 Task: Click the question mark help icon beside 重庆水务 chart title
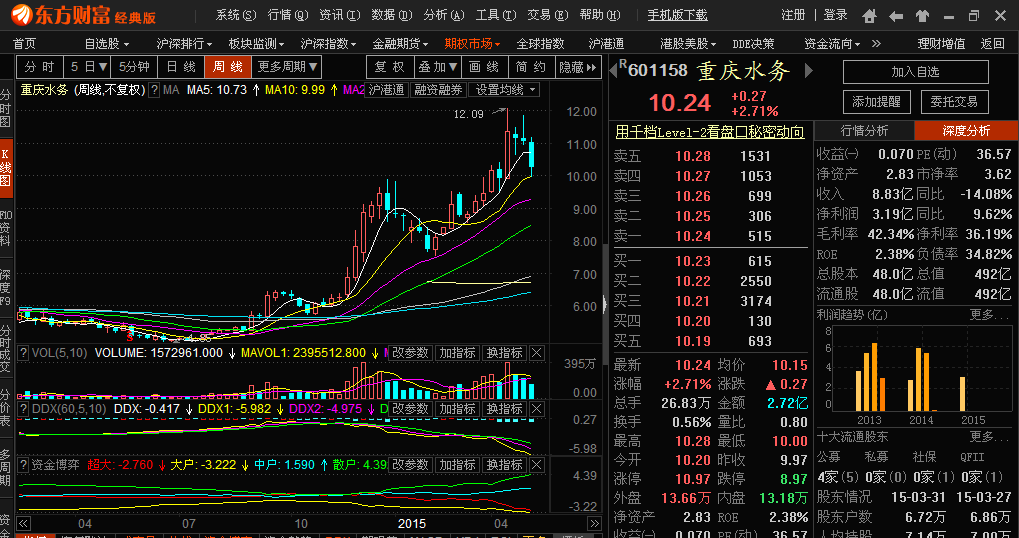tap(154, 90)
